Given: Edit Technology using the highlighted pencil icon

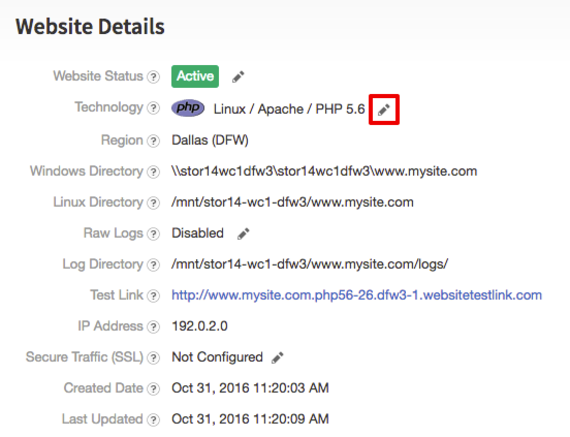Looking at the screenshot, I should [384, 109].
